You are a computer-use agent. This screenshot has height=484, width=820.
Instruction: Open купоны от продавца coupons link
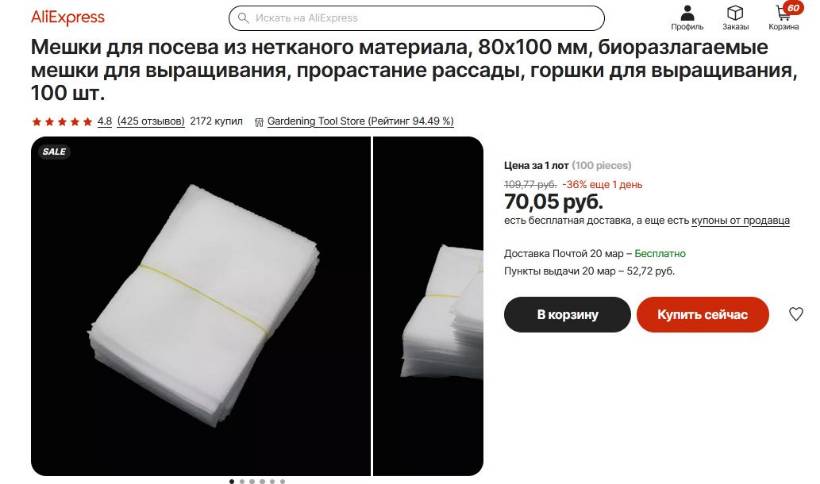click(x=740, y=221)
